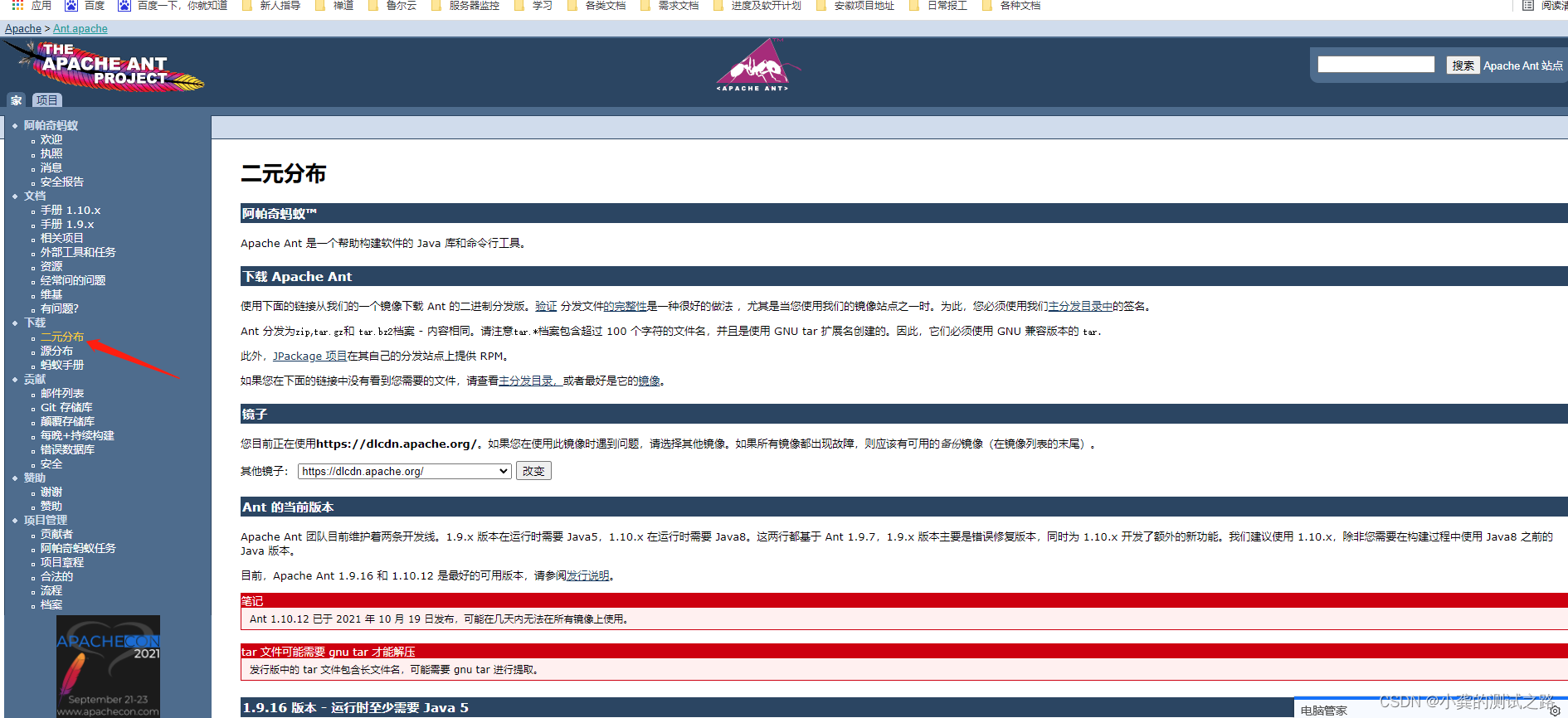Open 手册 1.9.x in sidebar
Viewport: 1568px width, 718px height.
click(67, 224)
